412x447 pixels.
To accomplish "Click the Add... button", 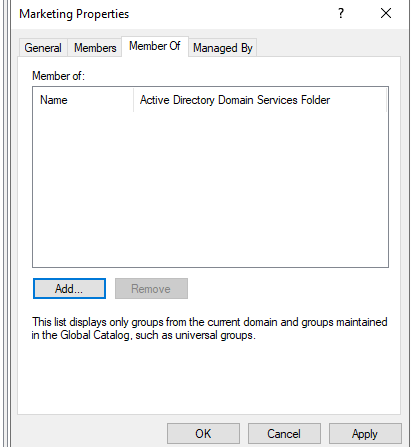I will pos(69,289).
